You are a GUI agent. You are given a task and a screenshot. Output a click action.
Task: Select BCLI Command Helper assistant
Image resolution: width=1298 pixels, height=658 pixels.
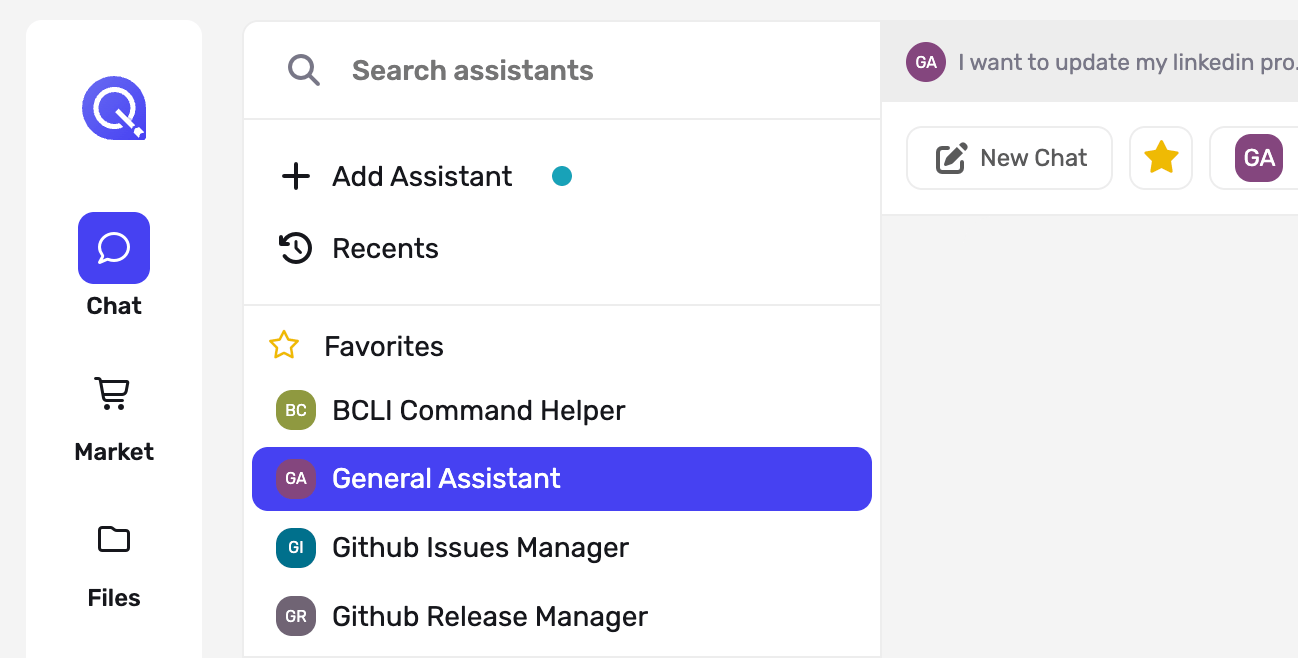[x=562, y=411]
